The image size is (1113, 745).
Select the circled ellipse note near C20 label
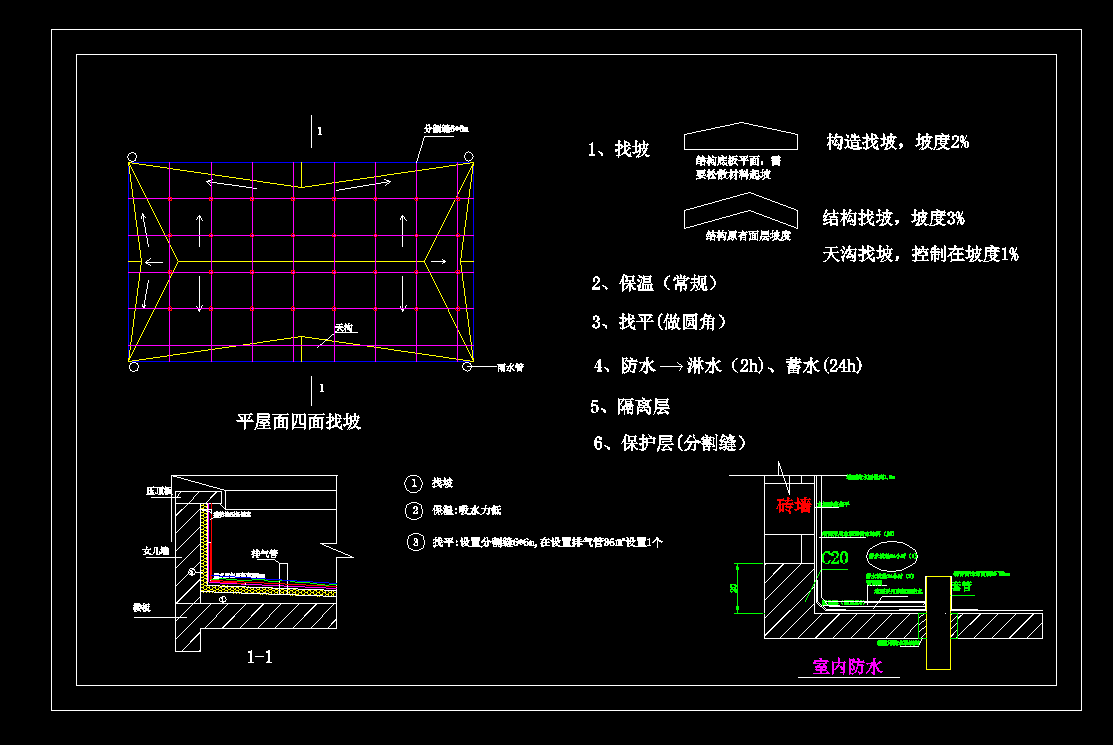pos(891,556)
